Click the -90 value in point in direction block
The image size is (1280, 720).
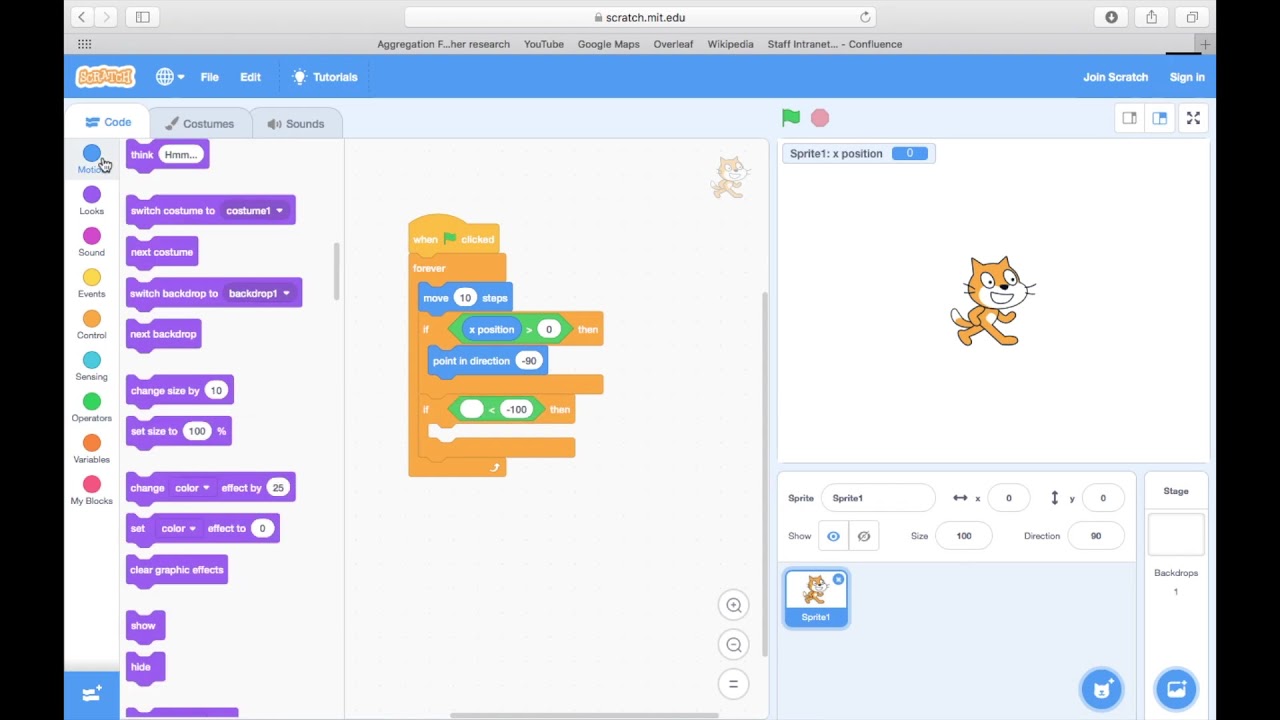point(529,361)
